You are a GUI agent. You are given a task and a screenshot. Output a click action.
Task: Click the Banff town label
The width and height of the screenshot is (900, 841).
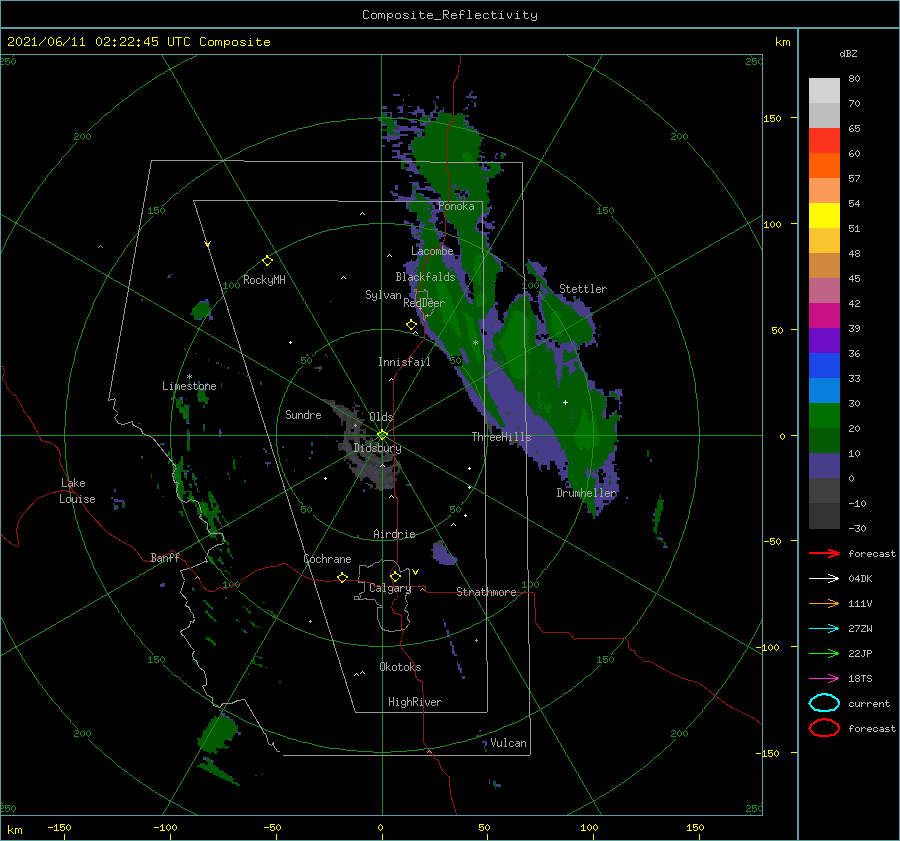(165, 557)
